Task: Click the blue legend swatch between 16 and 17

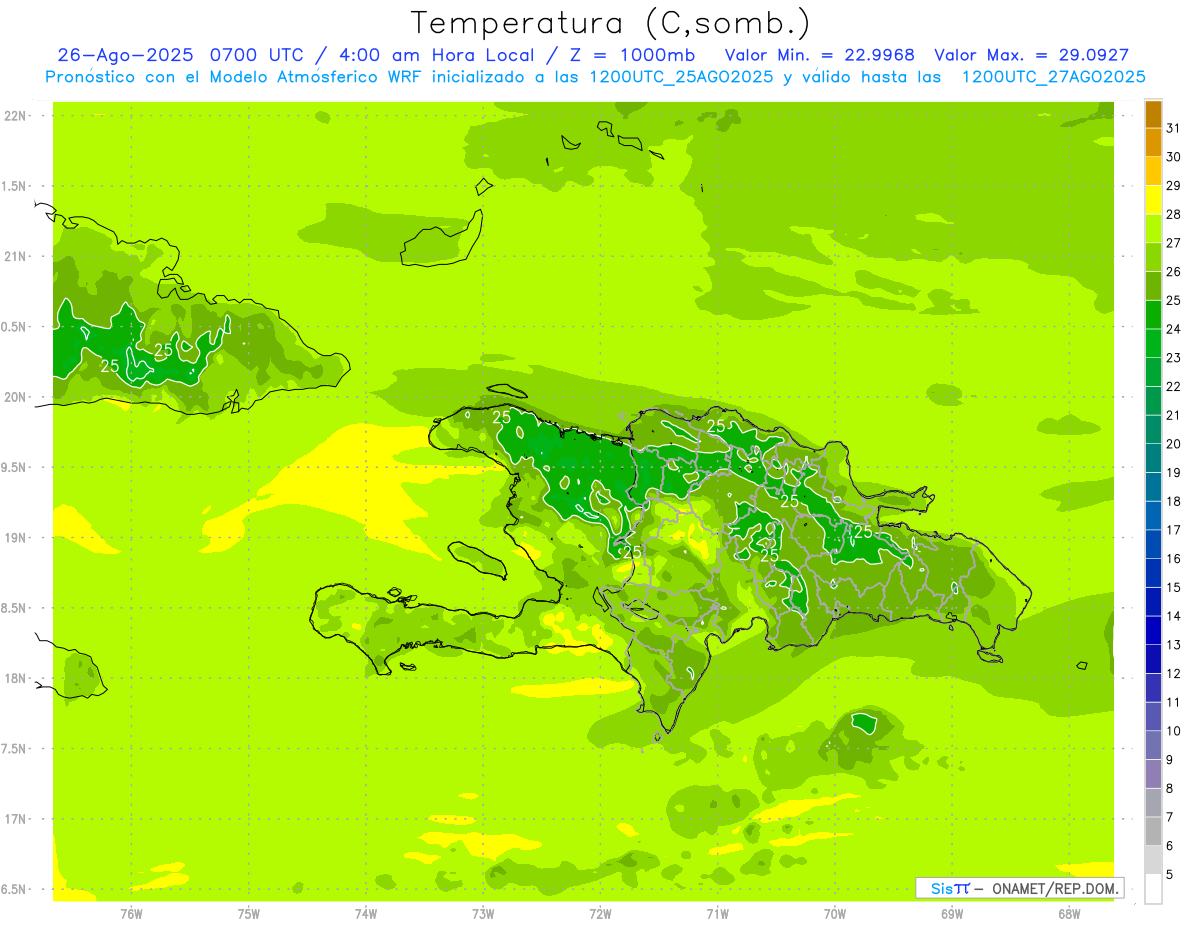Action: coord(1153,545)
